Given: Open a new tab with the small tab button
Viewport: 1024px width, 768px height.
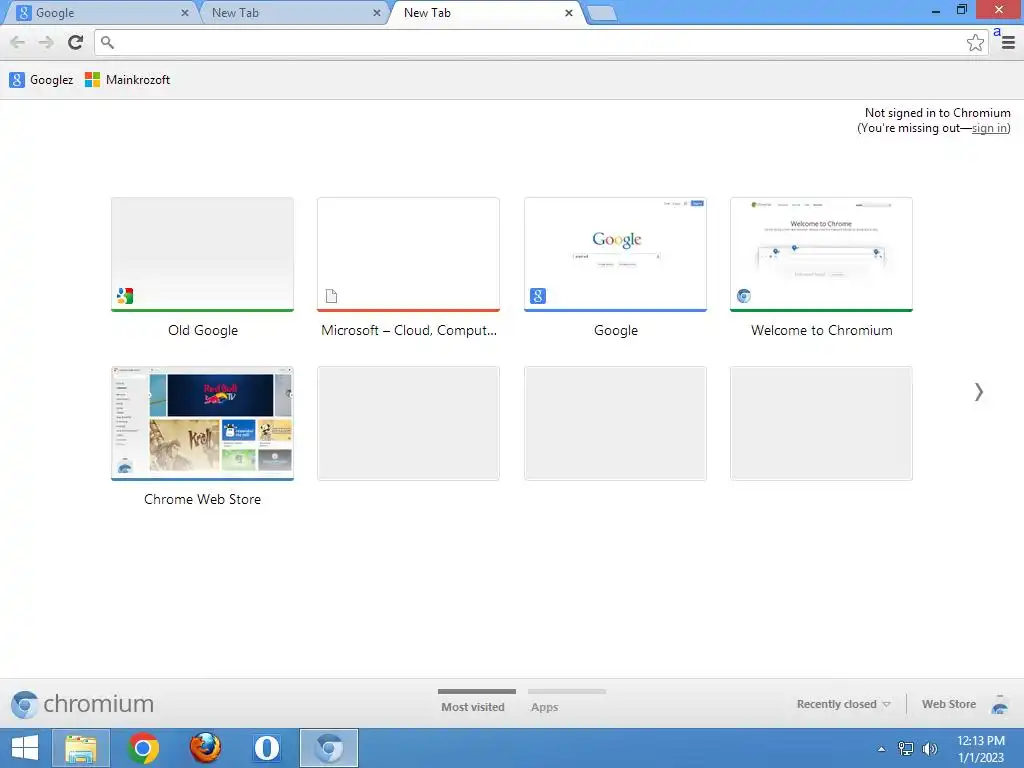Looking at the screenshot, I should (601, 13).
